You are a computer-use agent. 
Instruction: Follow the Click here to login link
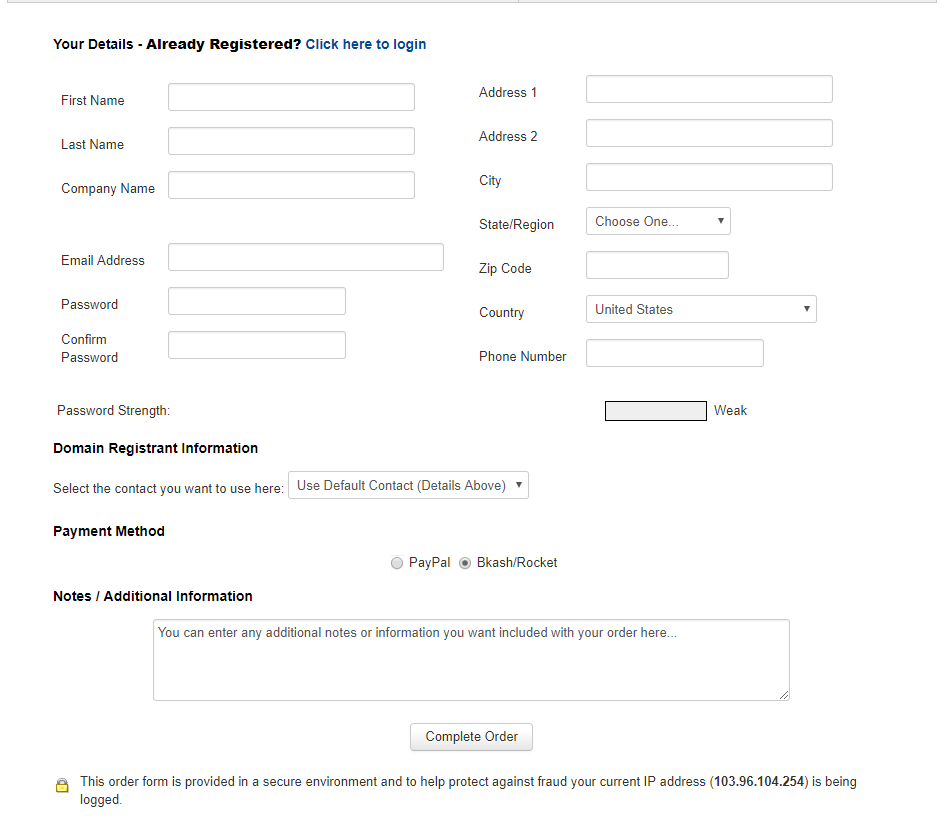[366, 44]
